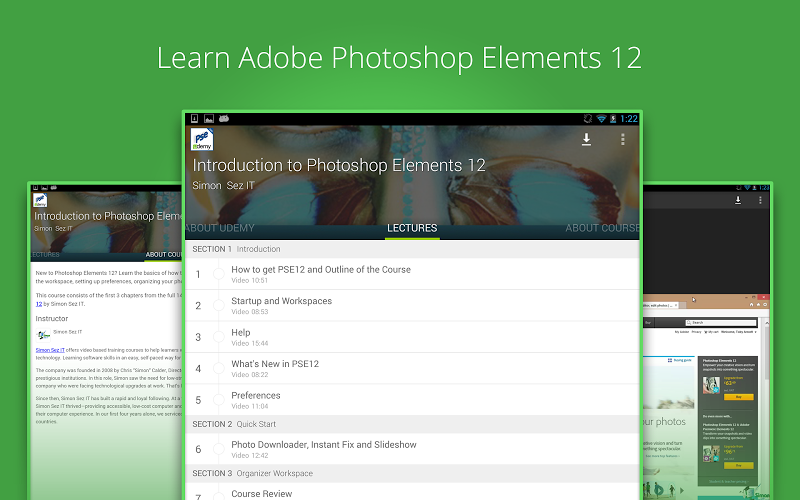
Task: Tap instructor name Simon Sez IT in center header
Action: point(223,186)
